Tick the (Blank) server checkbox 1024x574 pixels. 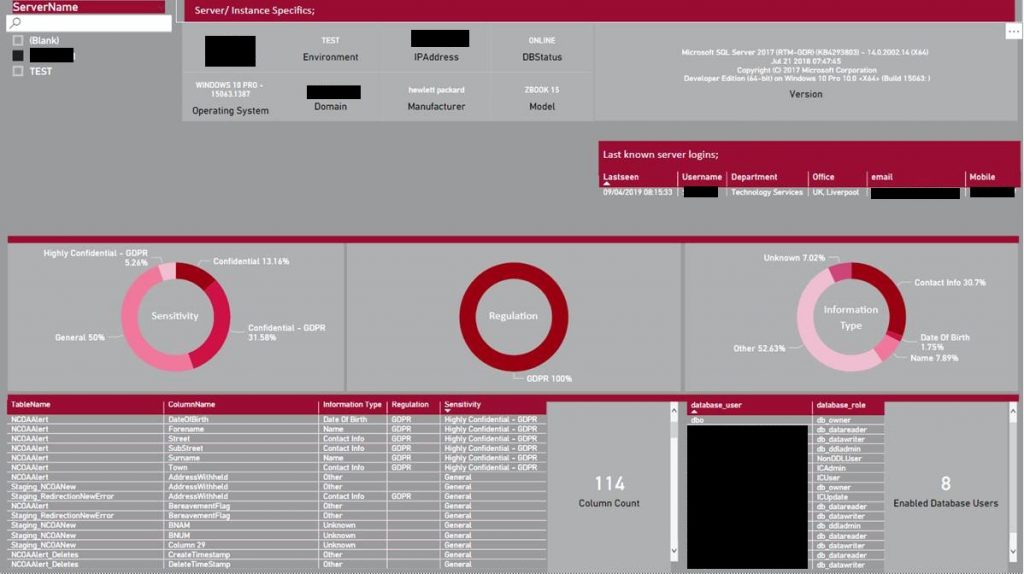[18, 40]
